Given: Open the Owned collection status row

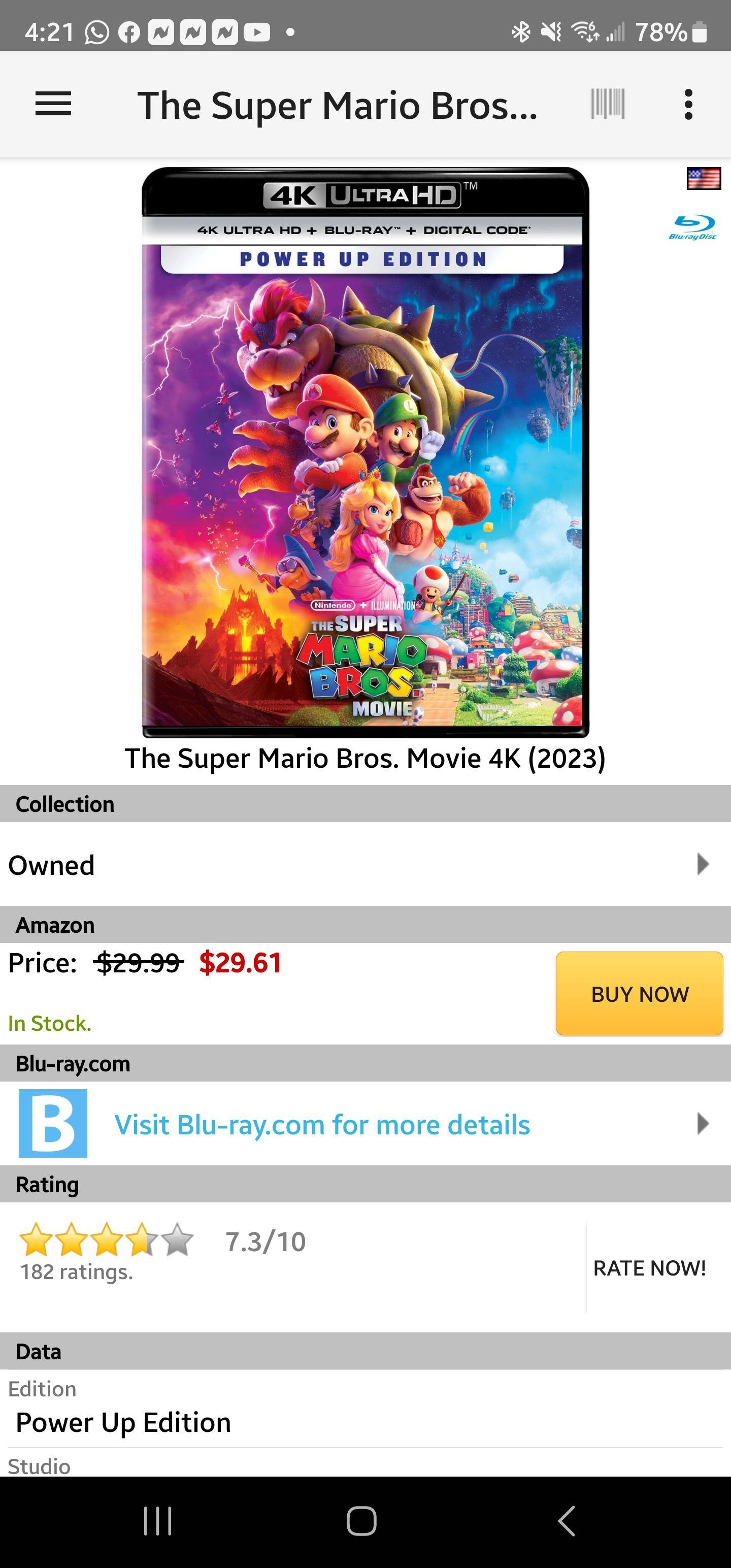Looking at the screenshot, I should [305, 864].
